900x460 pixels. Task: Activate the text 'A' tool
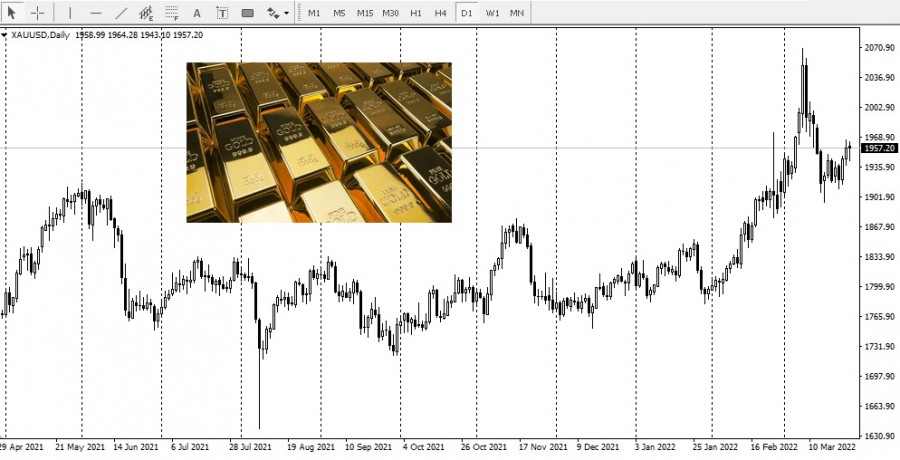[x=197, y=13]
